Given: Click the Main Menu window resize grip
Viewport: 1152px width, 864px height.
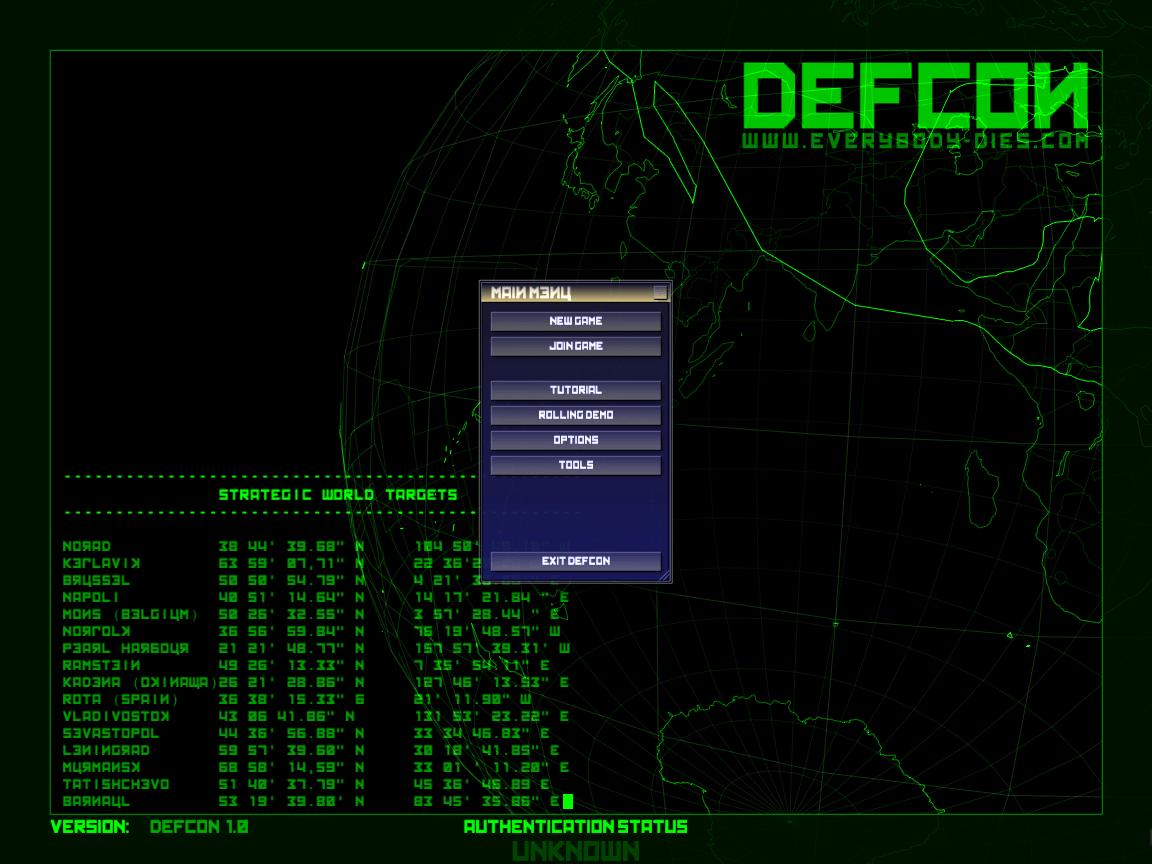Looking at the screenshot, I should point(664,576).
